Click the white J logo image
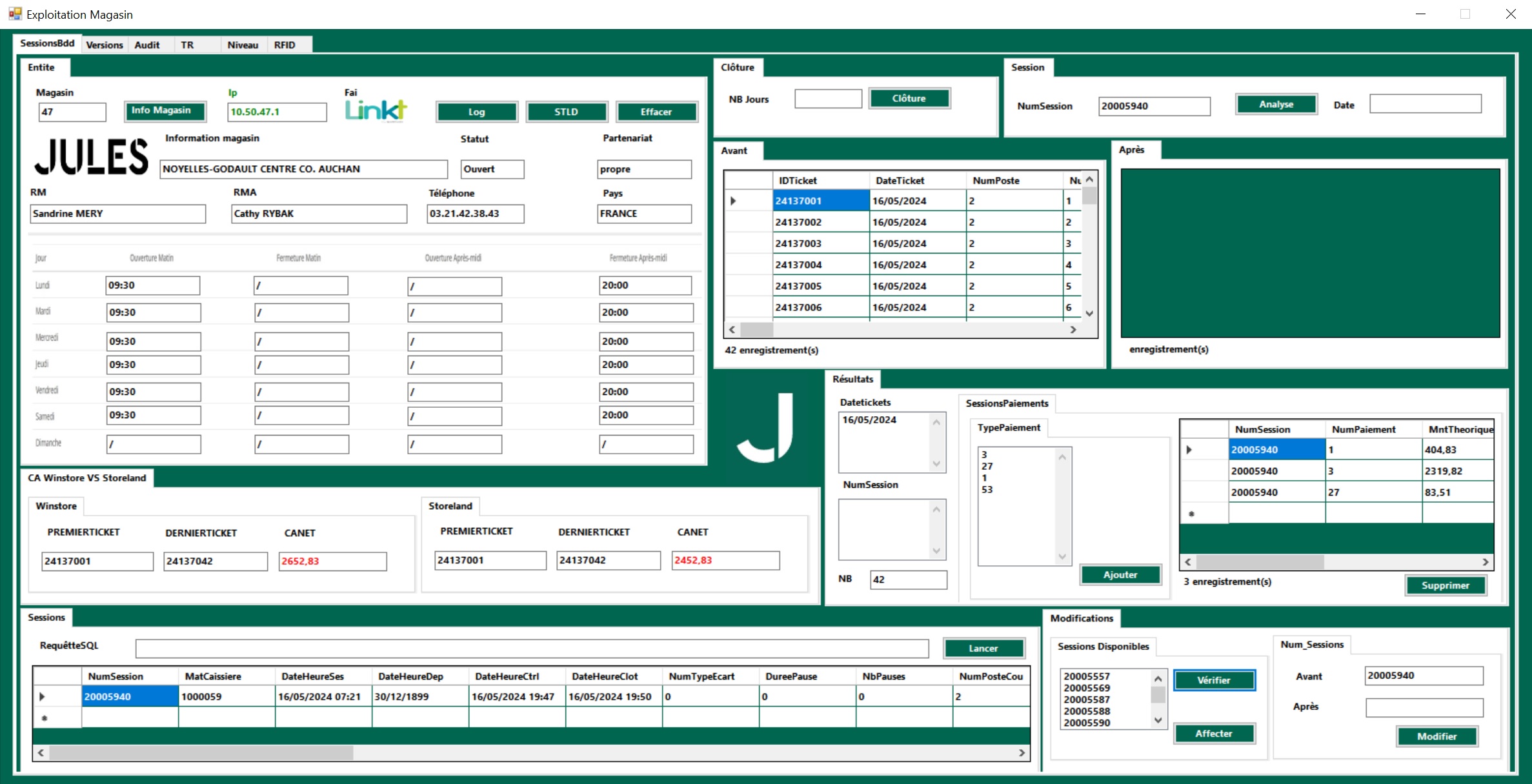The image size is (1532, 784). point(766,428)
